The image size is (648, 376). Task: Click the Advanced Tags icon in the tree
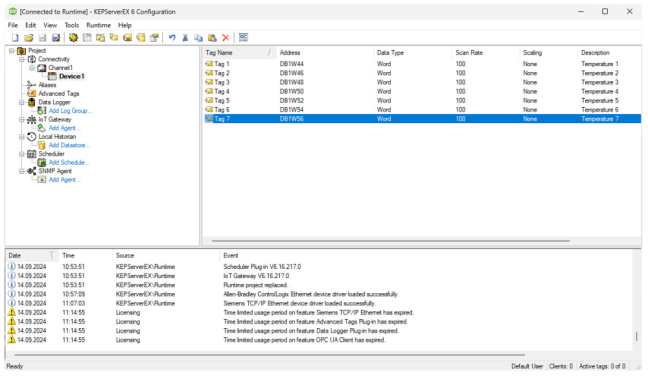pos(31,93)
